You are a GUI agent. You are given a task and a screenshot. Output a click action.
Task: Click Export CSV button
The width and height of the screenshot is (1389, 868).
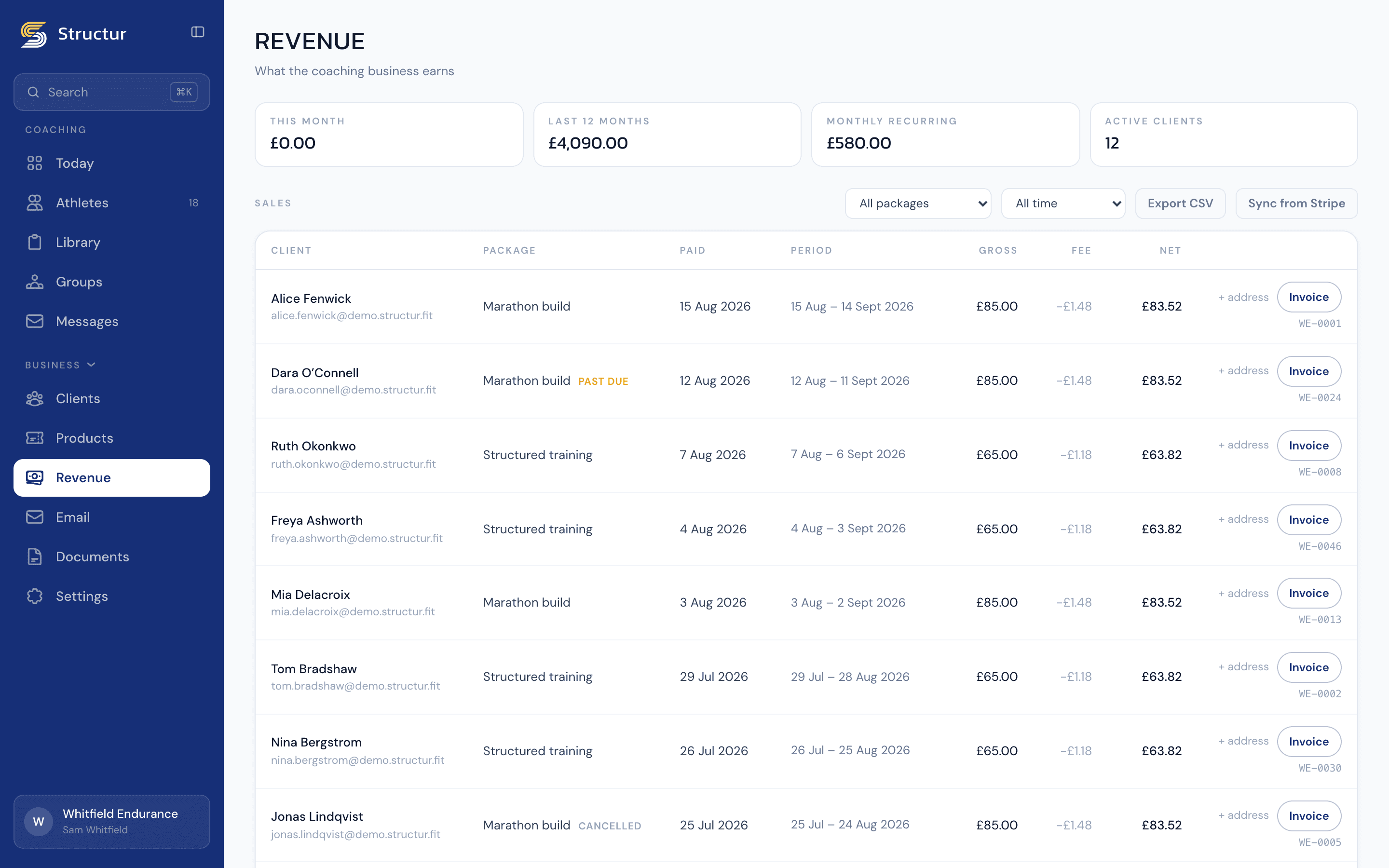(x=1180, y=203)
